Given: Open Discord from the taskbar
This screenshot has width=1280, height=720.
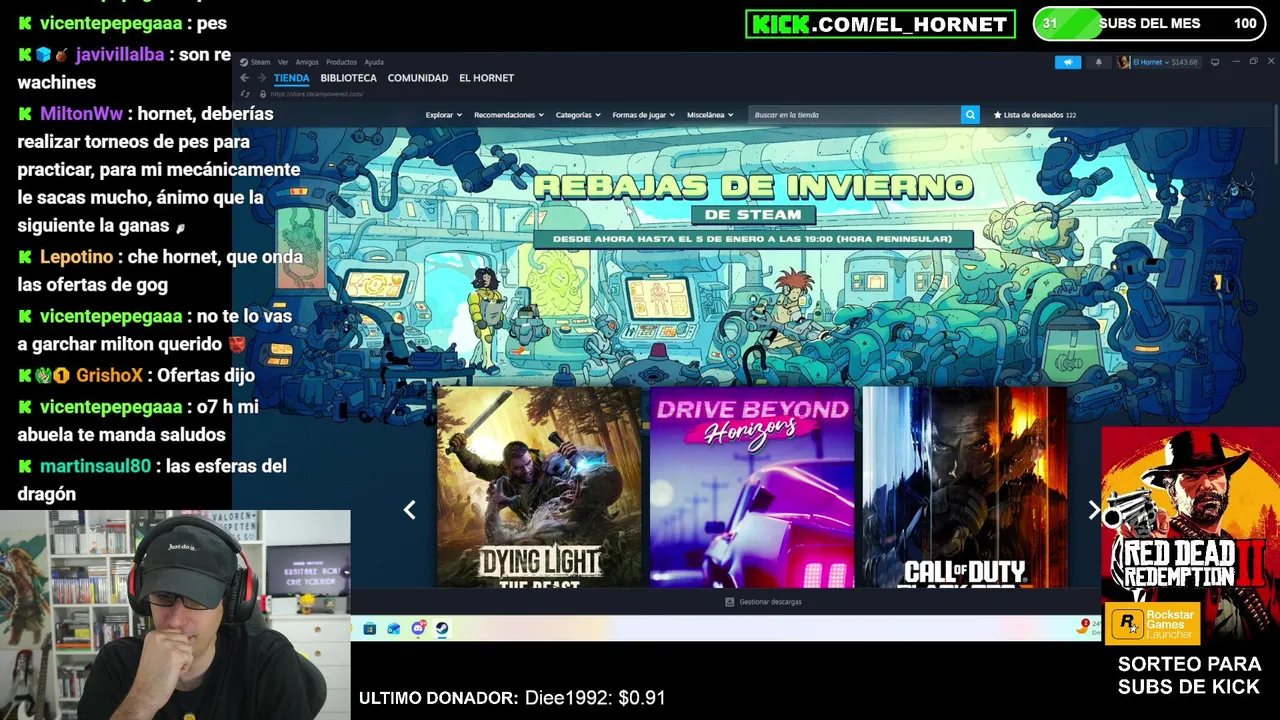Looking at the screenshot, I should [x=418, y=629].
